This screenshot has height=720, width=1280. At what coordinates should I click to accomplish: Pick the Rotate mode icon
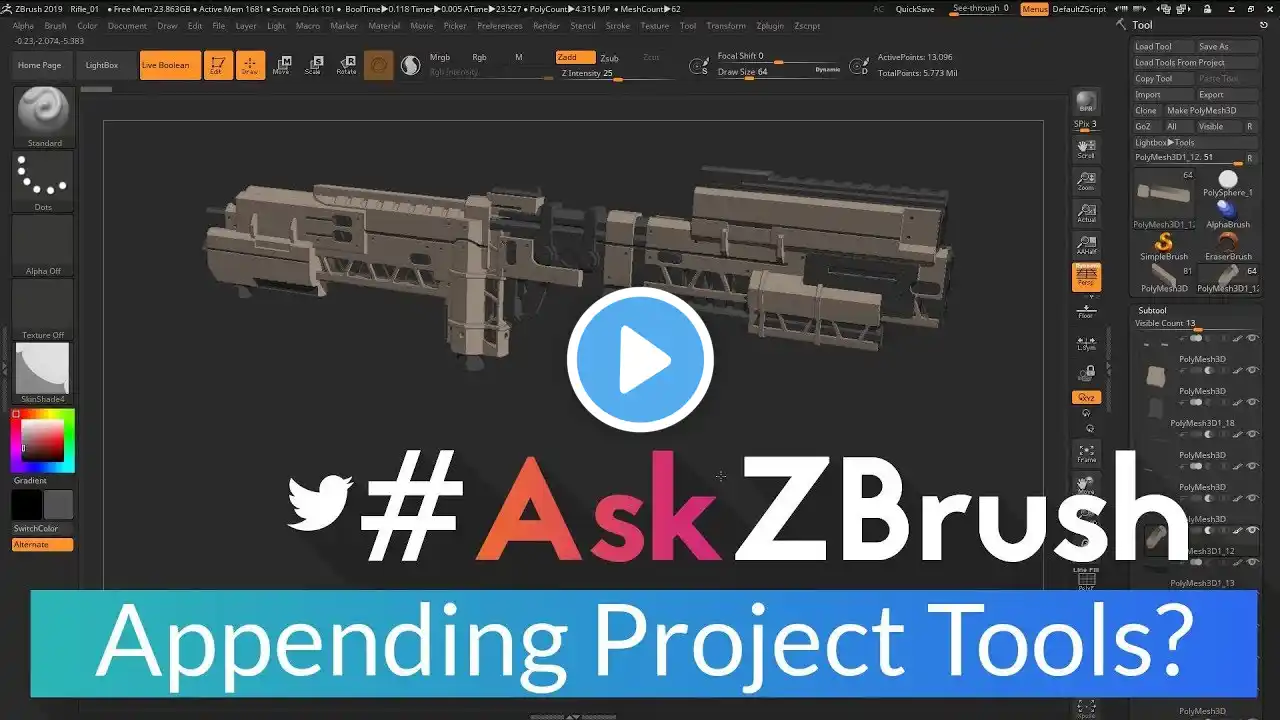pyautogui.click(x=346, y=65)
